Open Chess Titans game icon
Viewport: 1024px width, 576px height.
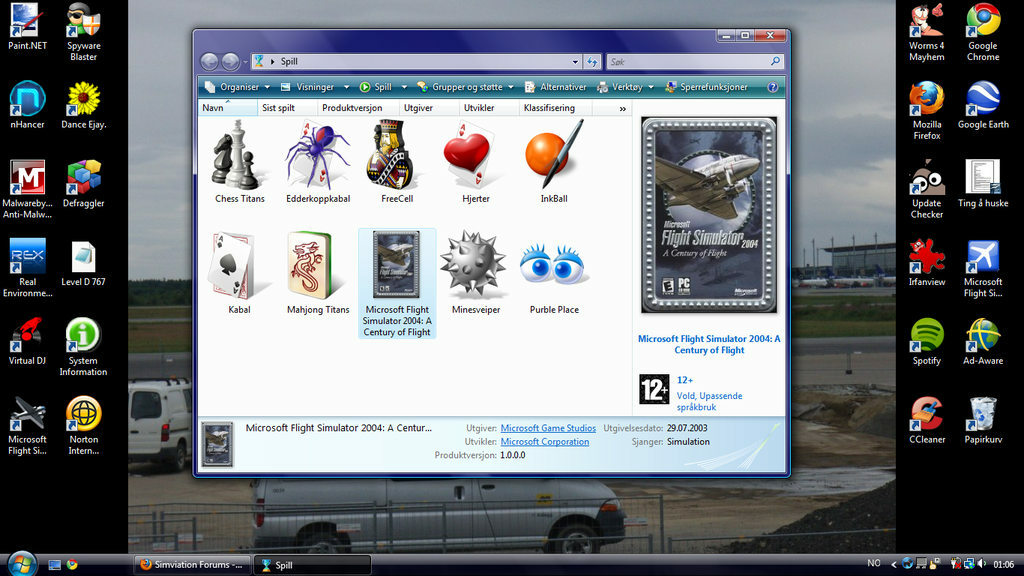239,162
